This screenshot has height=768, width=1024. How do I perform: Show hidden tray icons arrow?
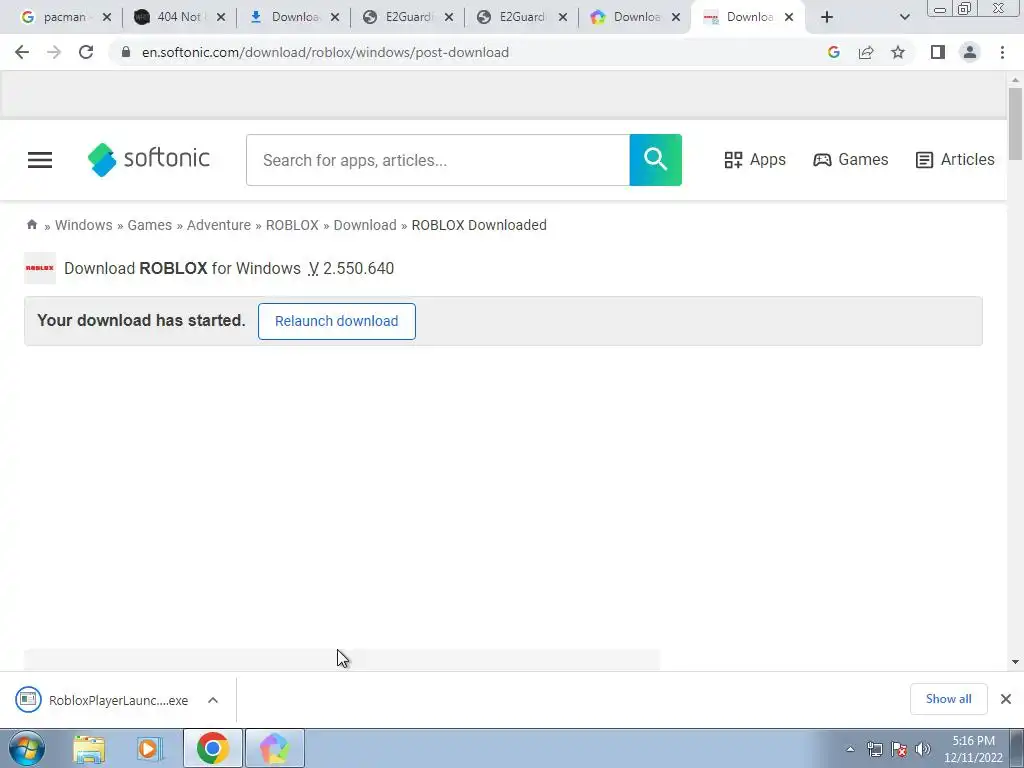tap(850, 749)
